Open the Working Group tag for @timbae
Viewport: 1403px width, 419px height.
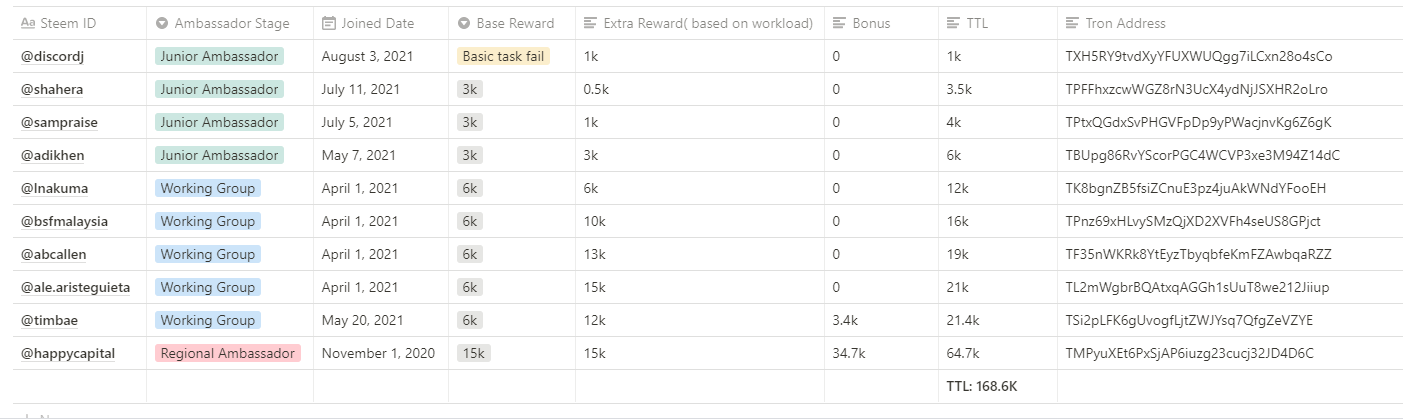click(207, 320)
